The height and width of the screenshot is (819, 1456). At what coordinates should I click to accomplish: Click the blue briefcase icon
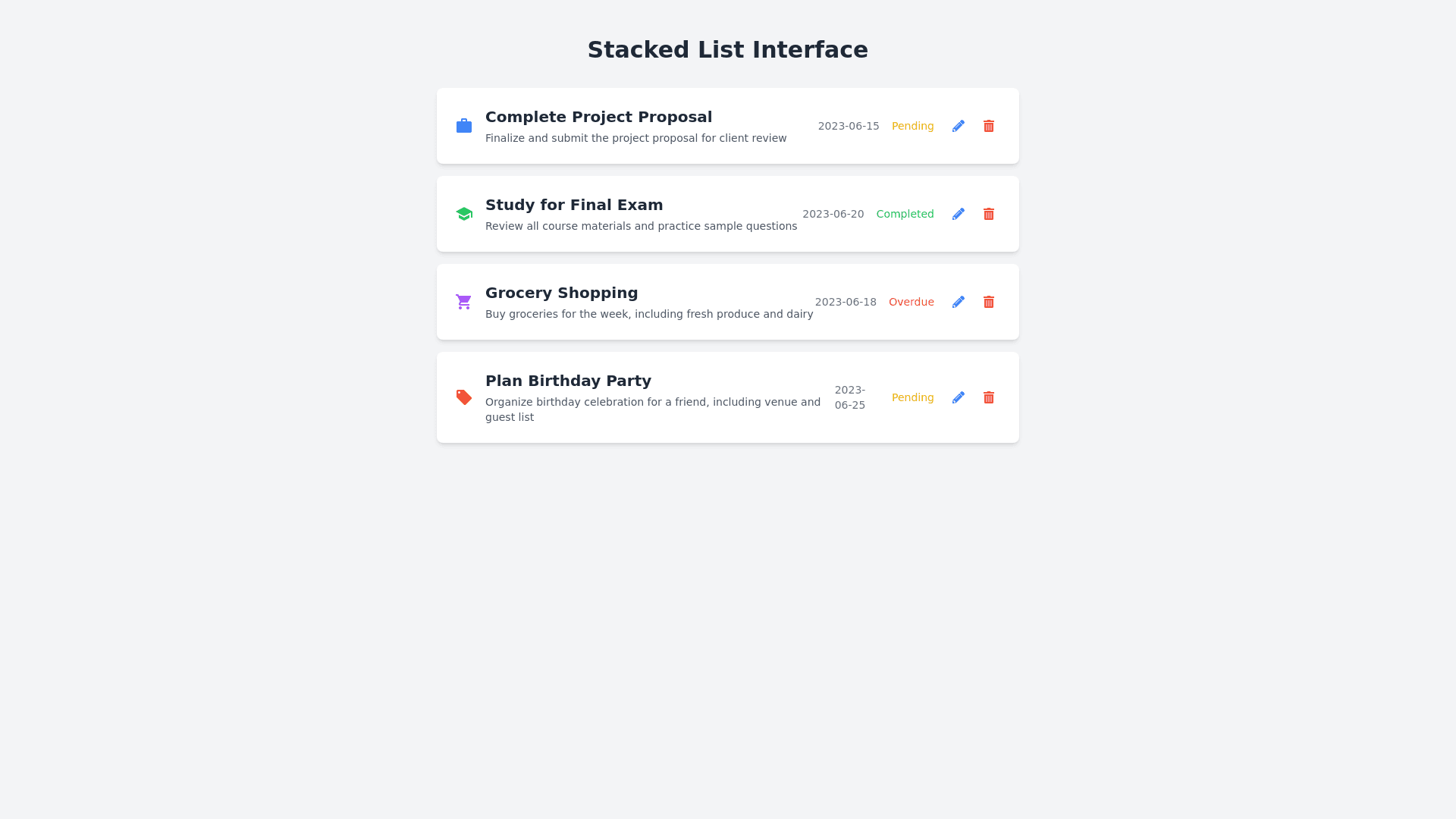pyautogui.click(x=464, y=126)
